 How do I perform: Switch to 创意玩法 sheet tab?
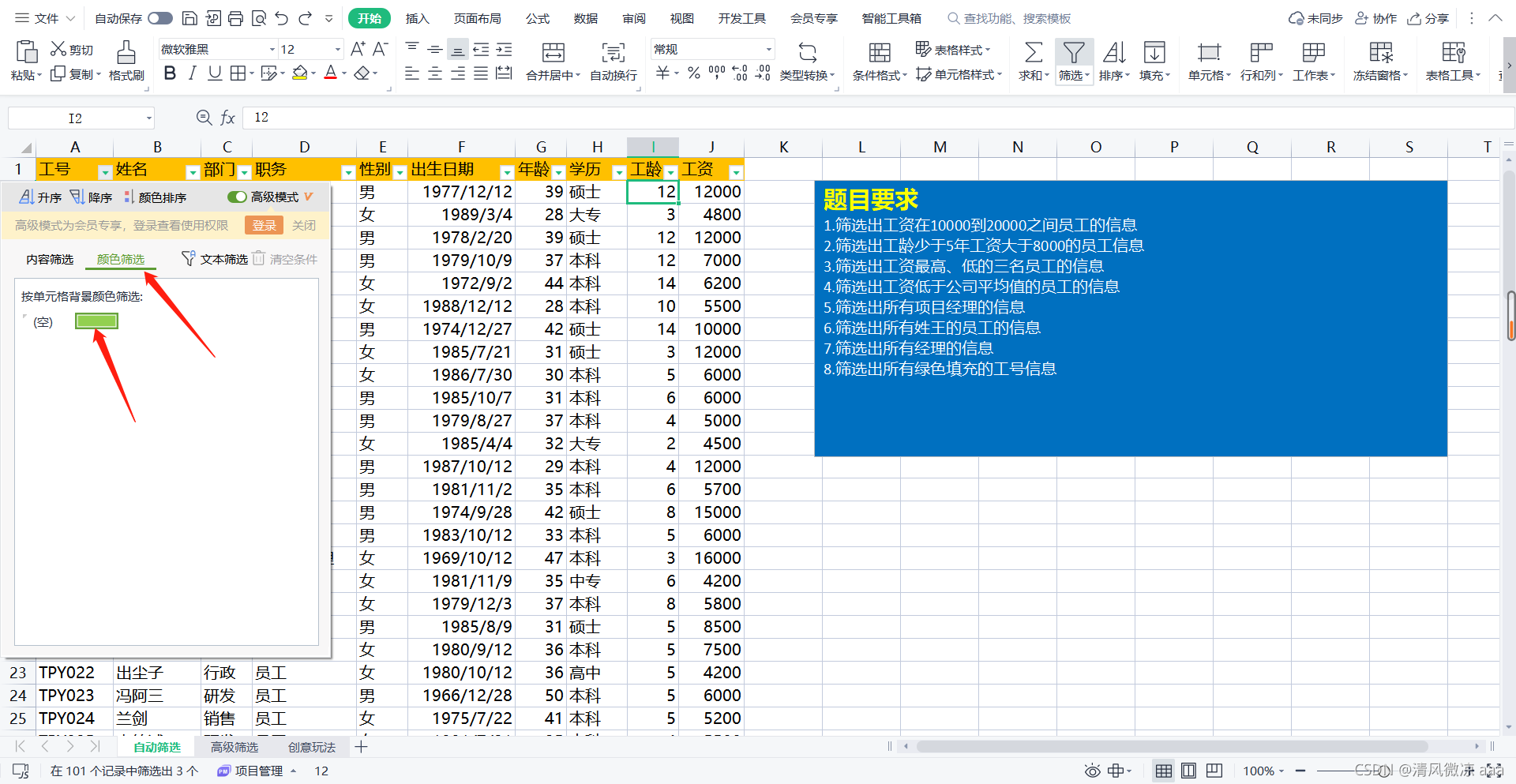[x=312, y=747]
